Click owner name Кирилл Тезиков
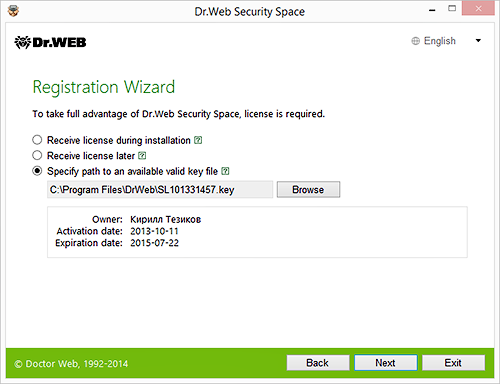 tap(165, 219)
